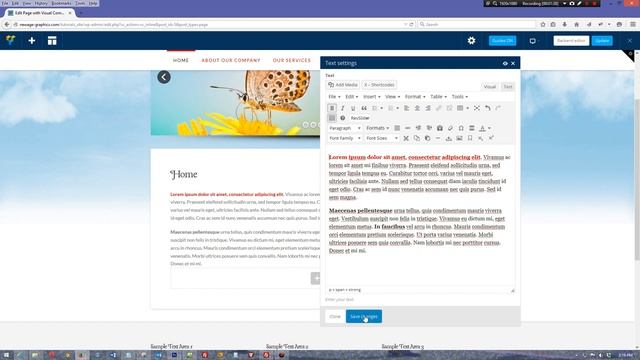Open Our Services nav link
The image size is (640, 360).
click(291, 60)
